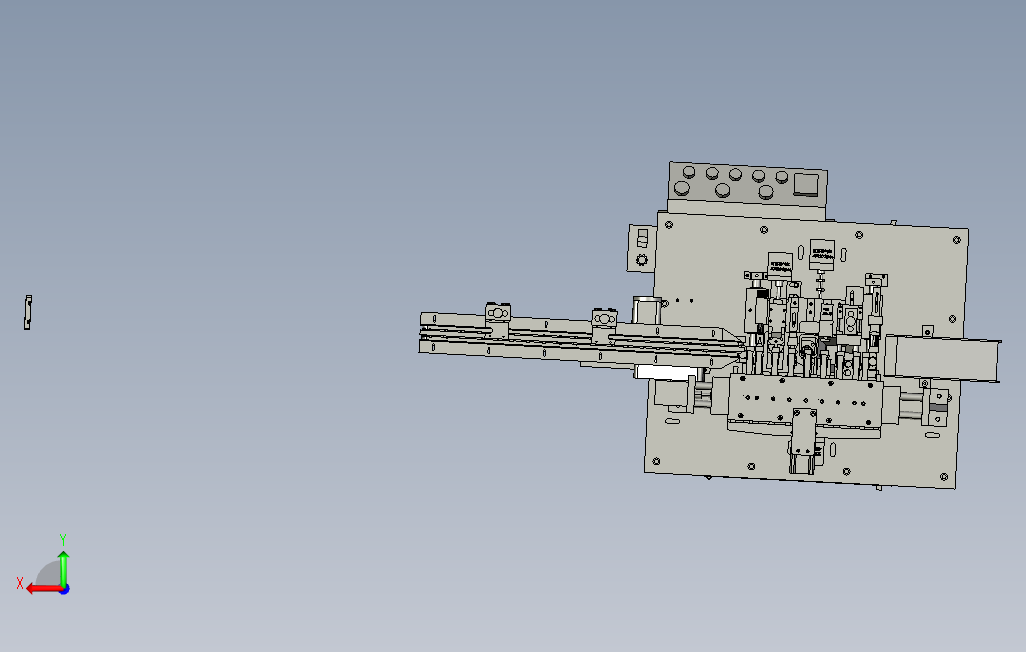Click the red X axis arrow on triad
Viewport: 1026px width, 652px height.
43,589
